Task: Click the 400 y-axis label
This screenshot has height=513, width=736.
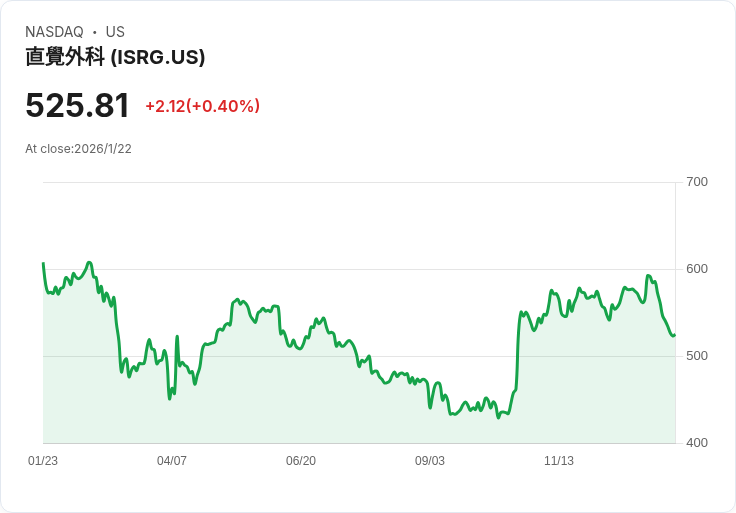Action: coord(697,443)
